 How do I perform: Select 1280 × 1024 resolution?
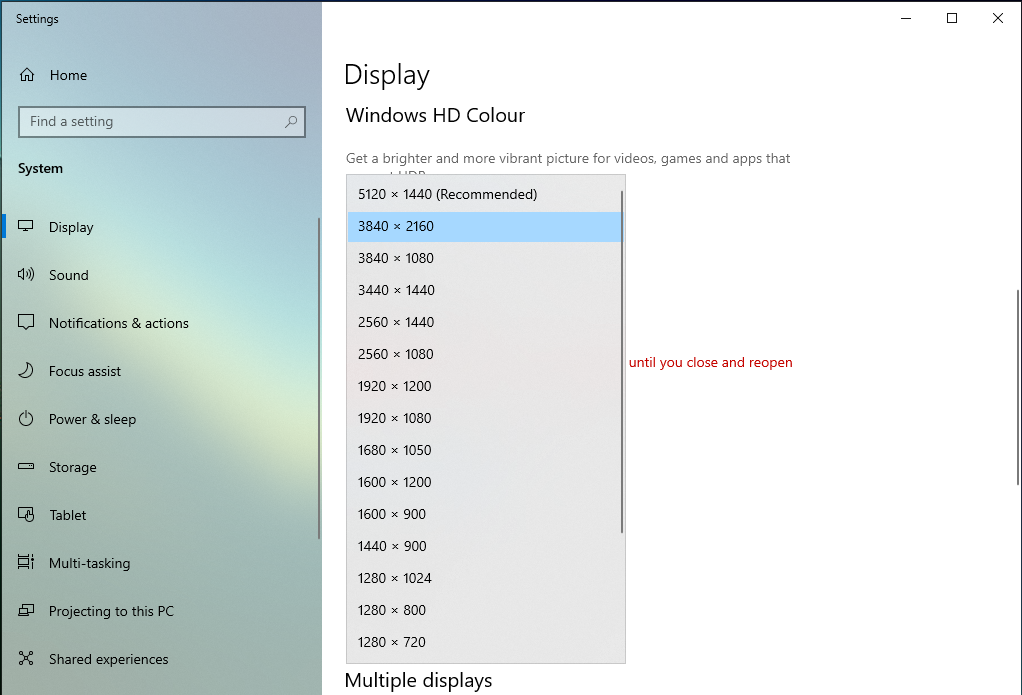(x=485, y=578)
